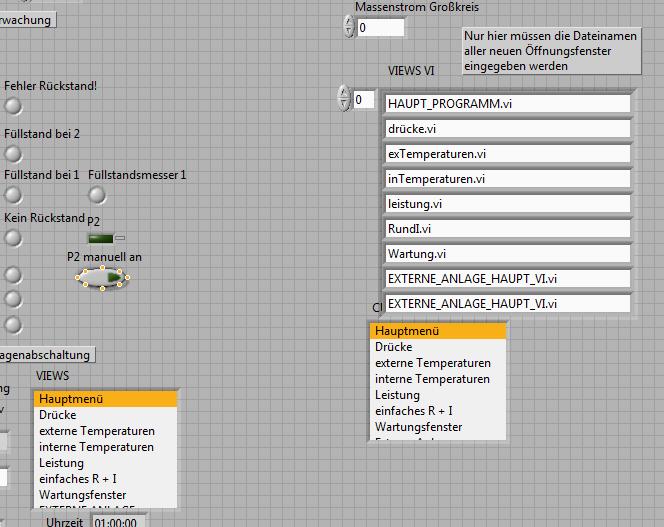This screenshot has width=664, height=527.
Task: Activate the P2 manuell an oval button
Action: (x=102, y=278)
